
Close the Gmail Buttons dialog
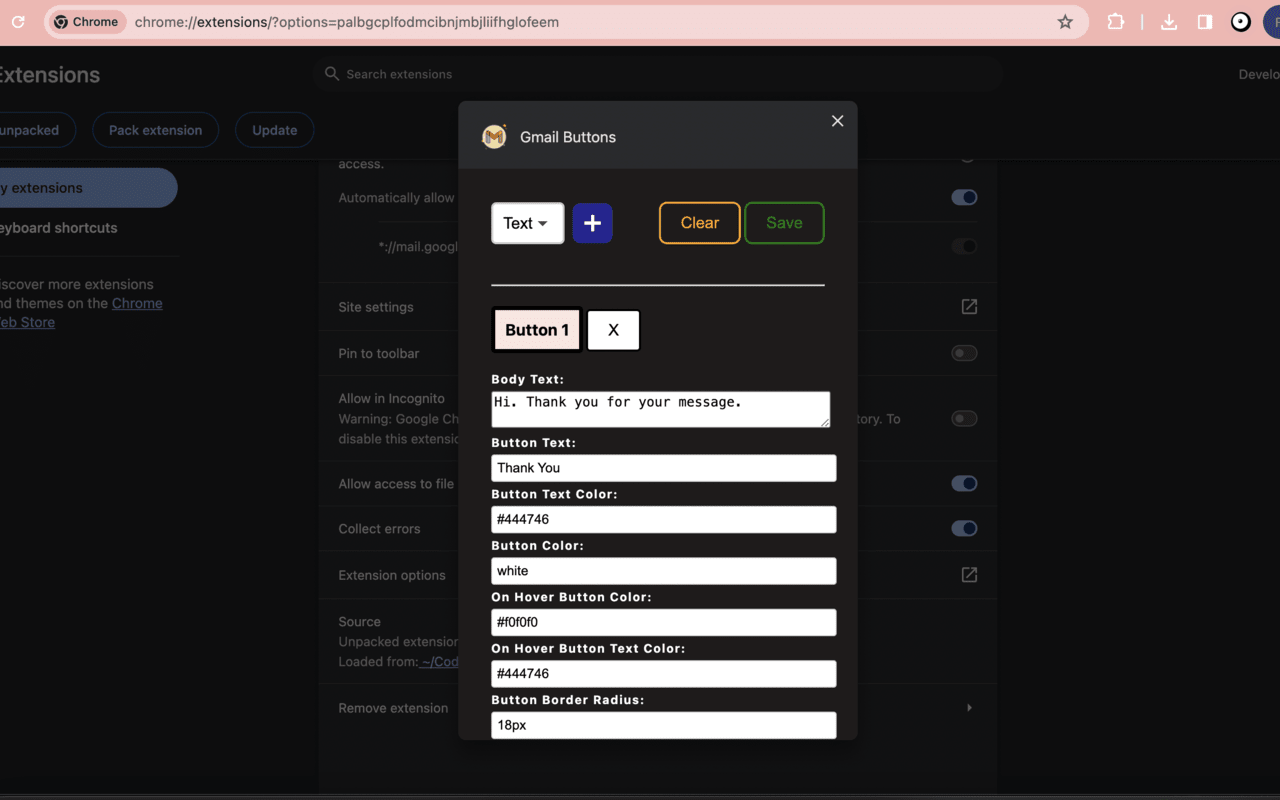(838, 121)
